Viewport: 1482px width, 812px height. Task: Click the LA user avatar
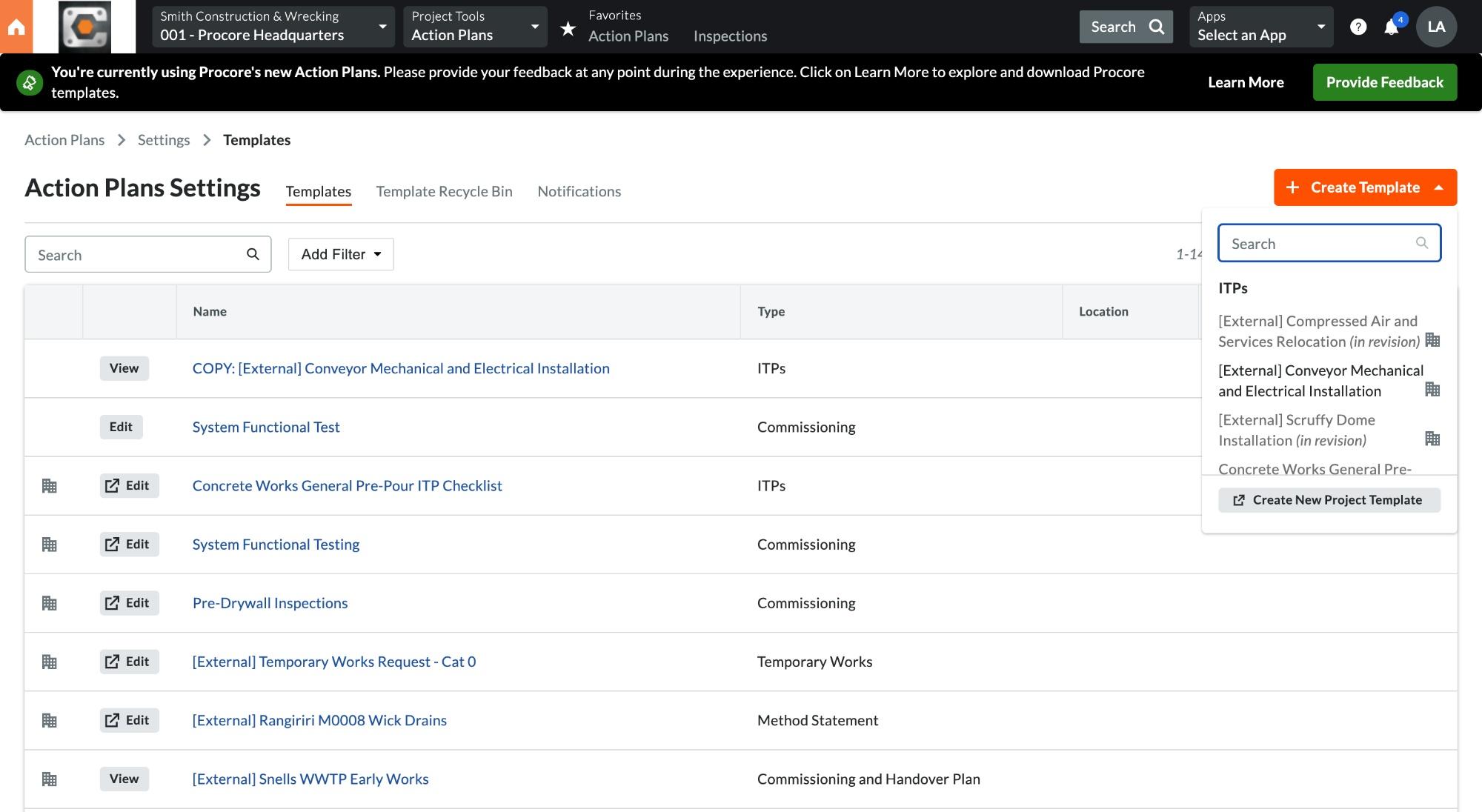tap(1435, 27)
